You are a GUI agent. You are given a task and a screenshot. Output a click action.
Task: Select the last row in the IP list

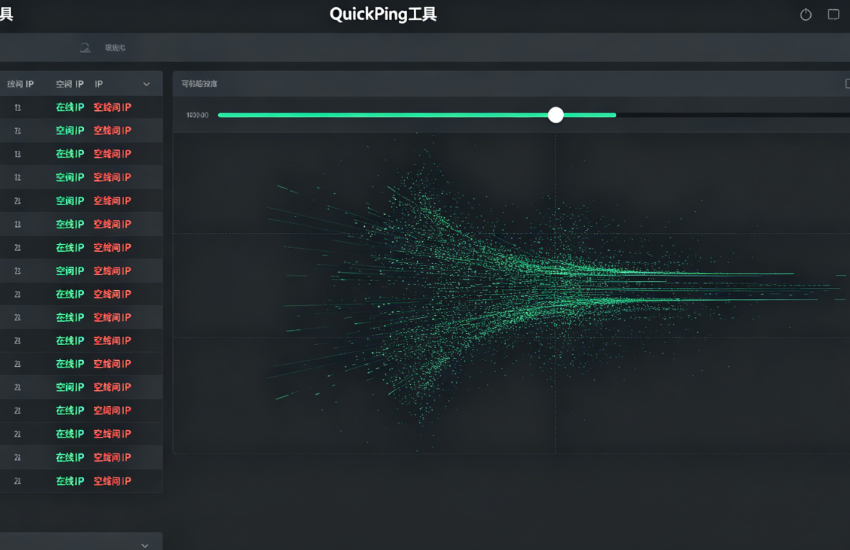[80, 481]
